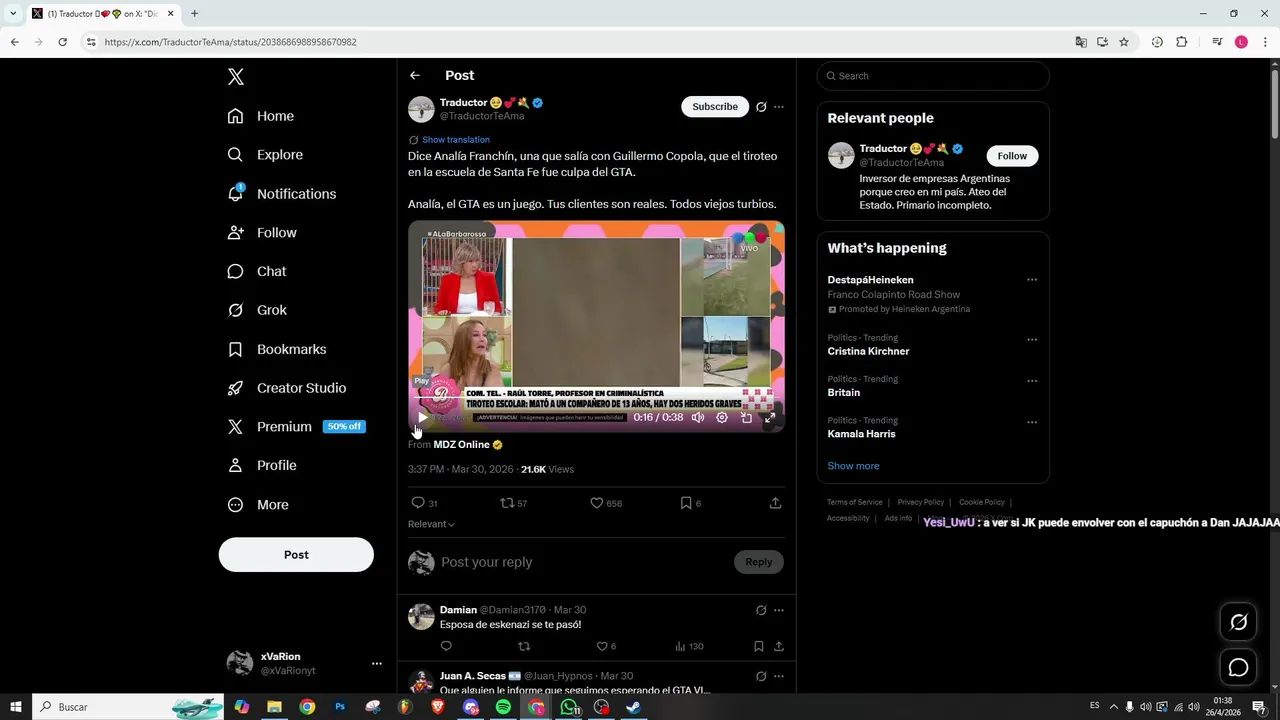Image resolution: width=1280 pixels, height=720 pixels.
Task: Open Cristina Kirchner trend options
Action: tap(1032, 339)
